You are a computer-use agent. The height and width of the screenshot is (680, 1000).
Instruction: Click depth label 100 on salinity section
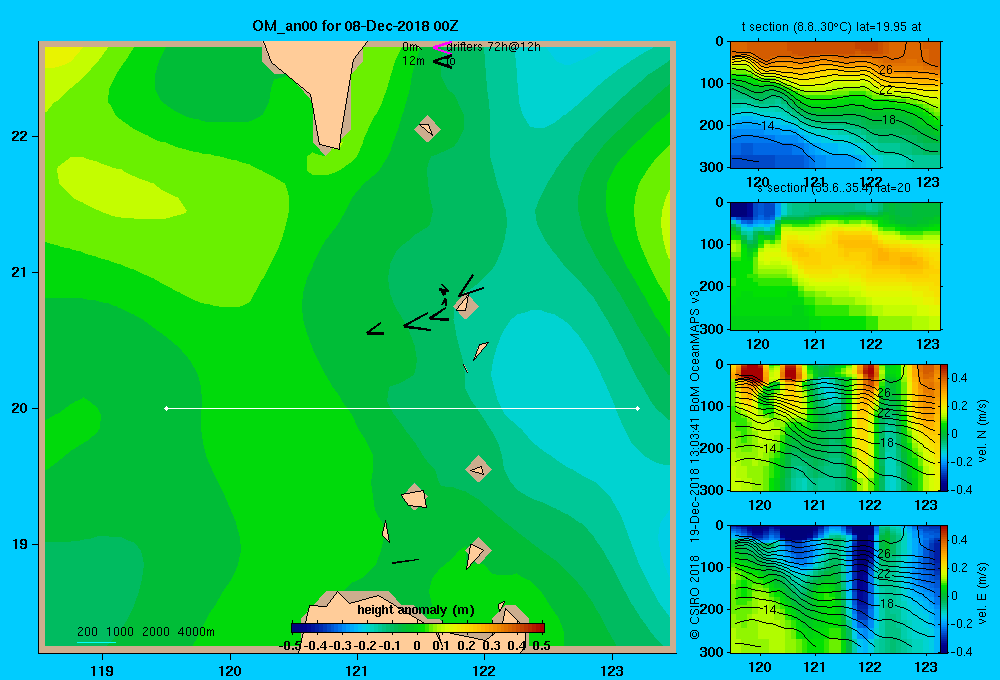[711, 244]
